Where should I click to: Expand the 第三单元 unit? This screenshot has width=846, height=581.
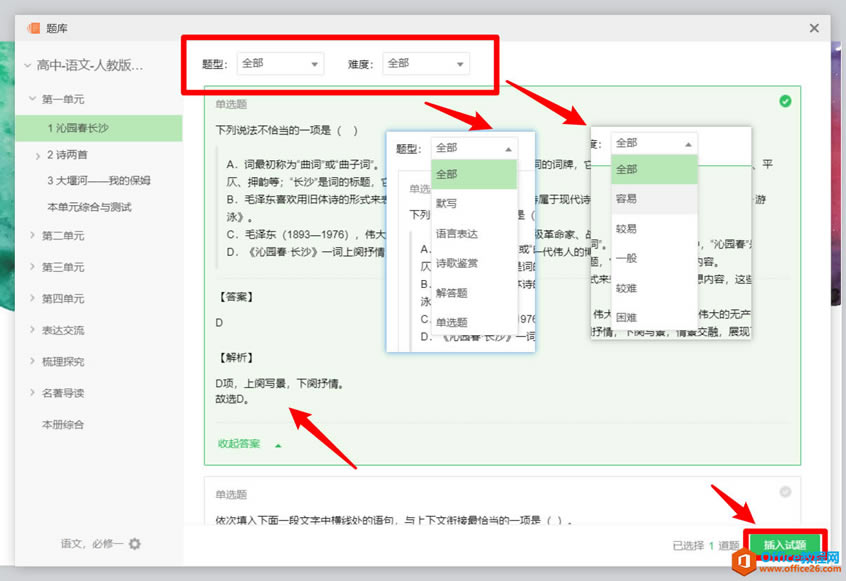32,266
